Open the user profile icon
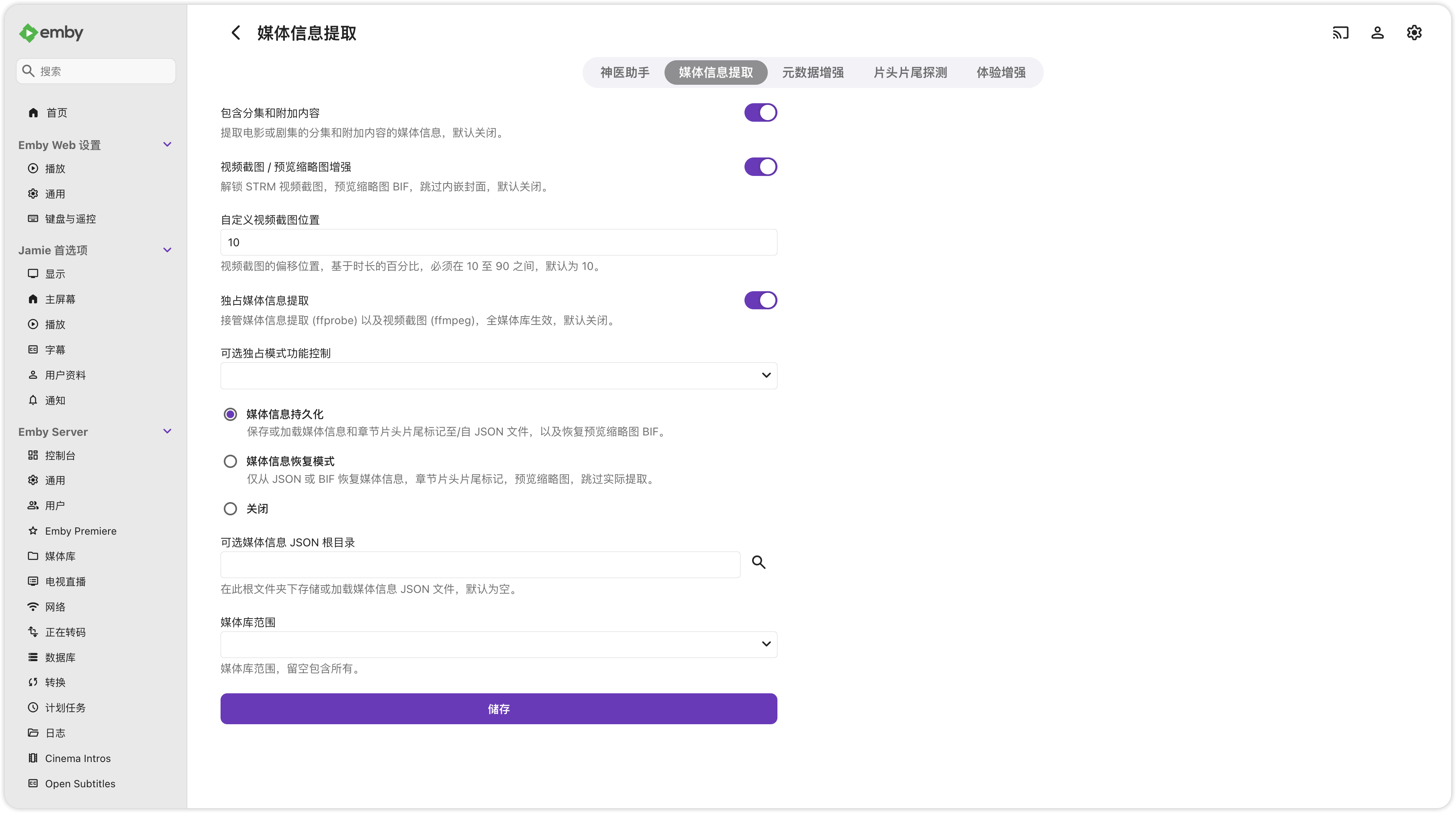 (x=1377, y=33)
